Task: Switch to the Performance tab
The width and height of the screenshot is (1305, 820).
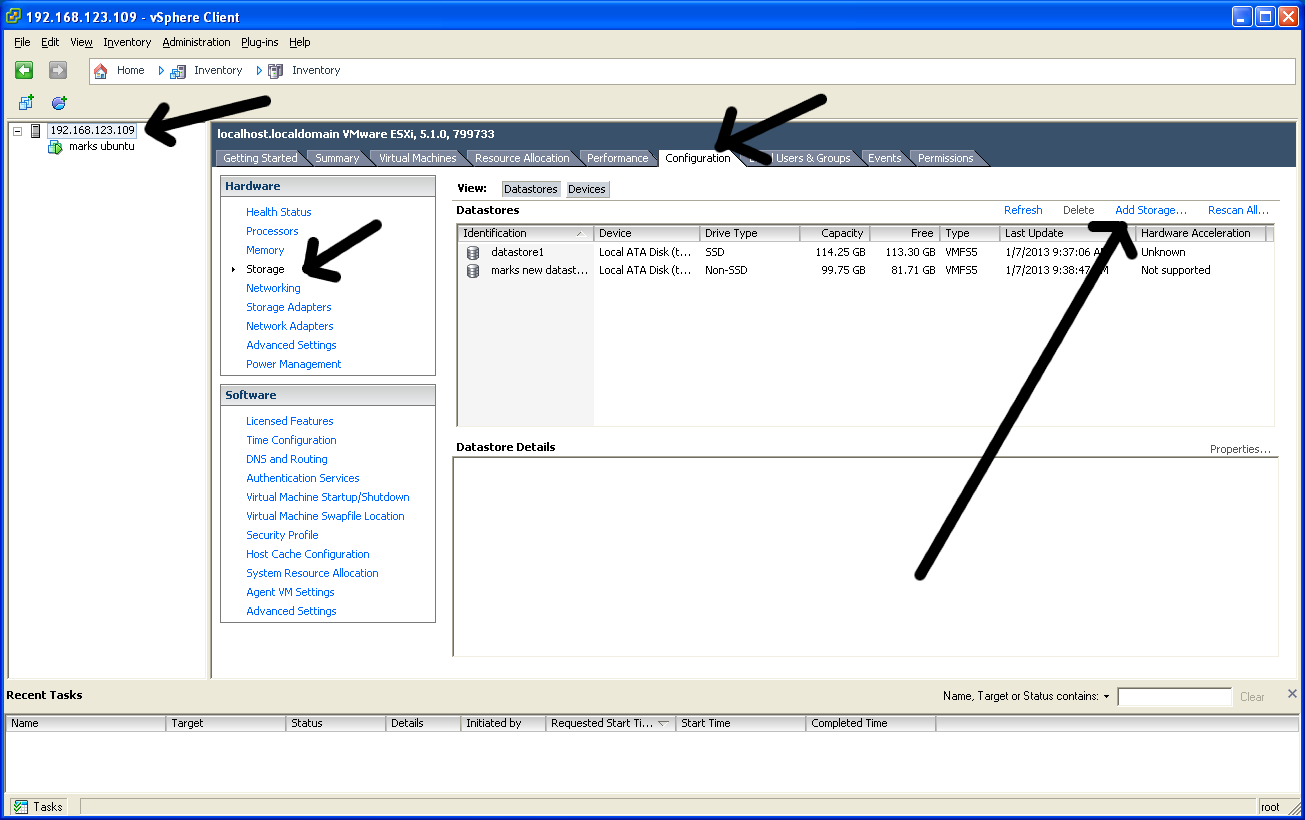Action: (x=617, y=158)
